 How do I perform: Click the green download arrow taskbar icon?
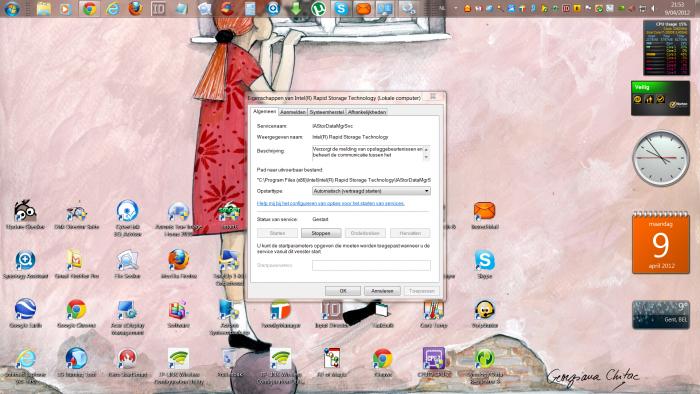[296, 8]
